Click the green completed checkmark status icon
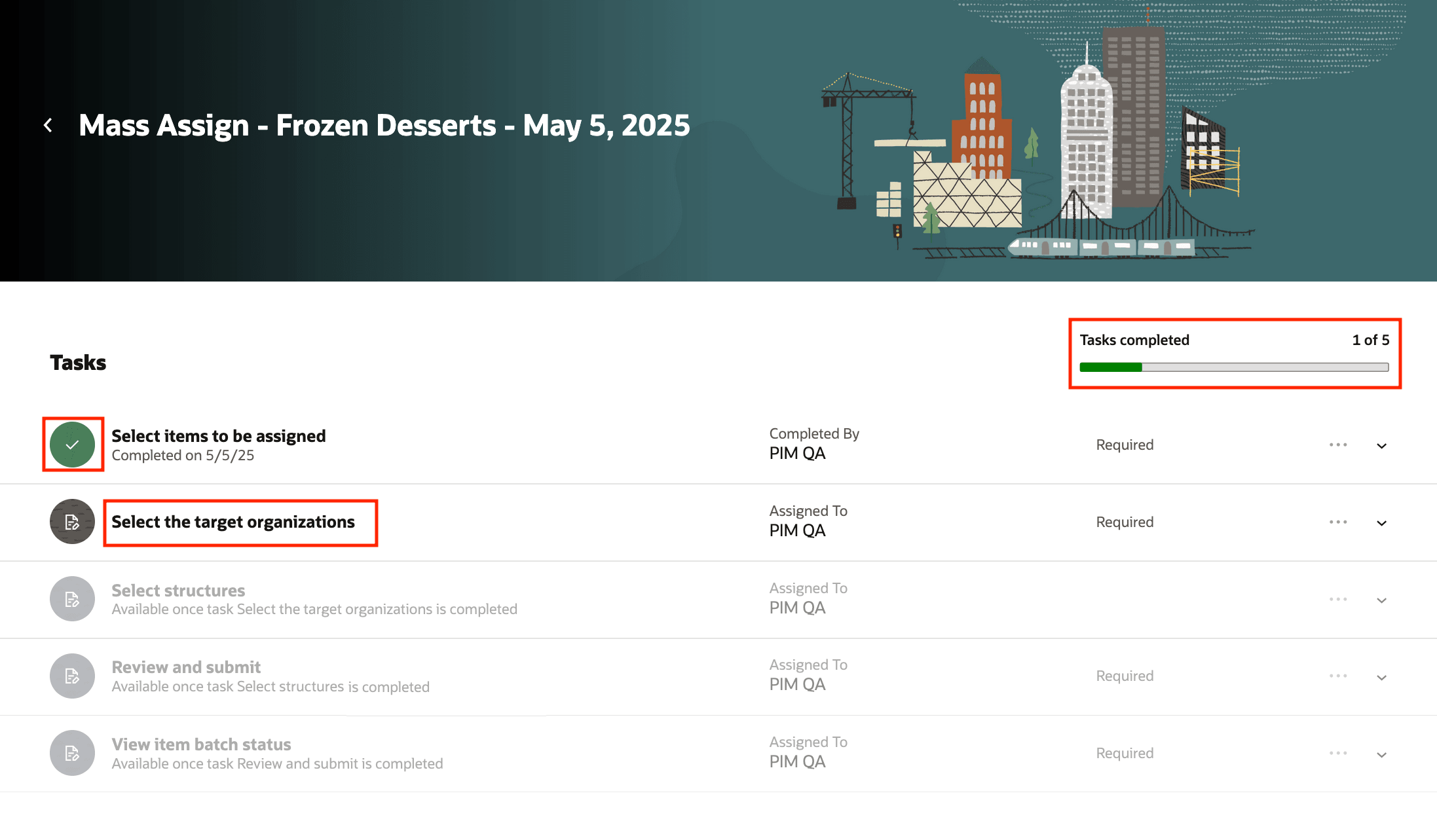The image size is (1437, 840). 72,445
